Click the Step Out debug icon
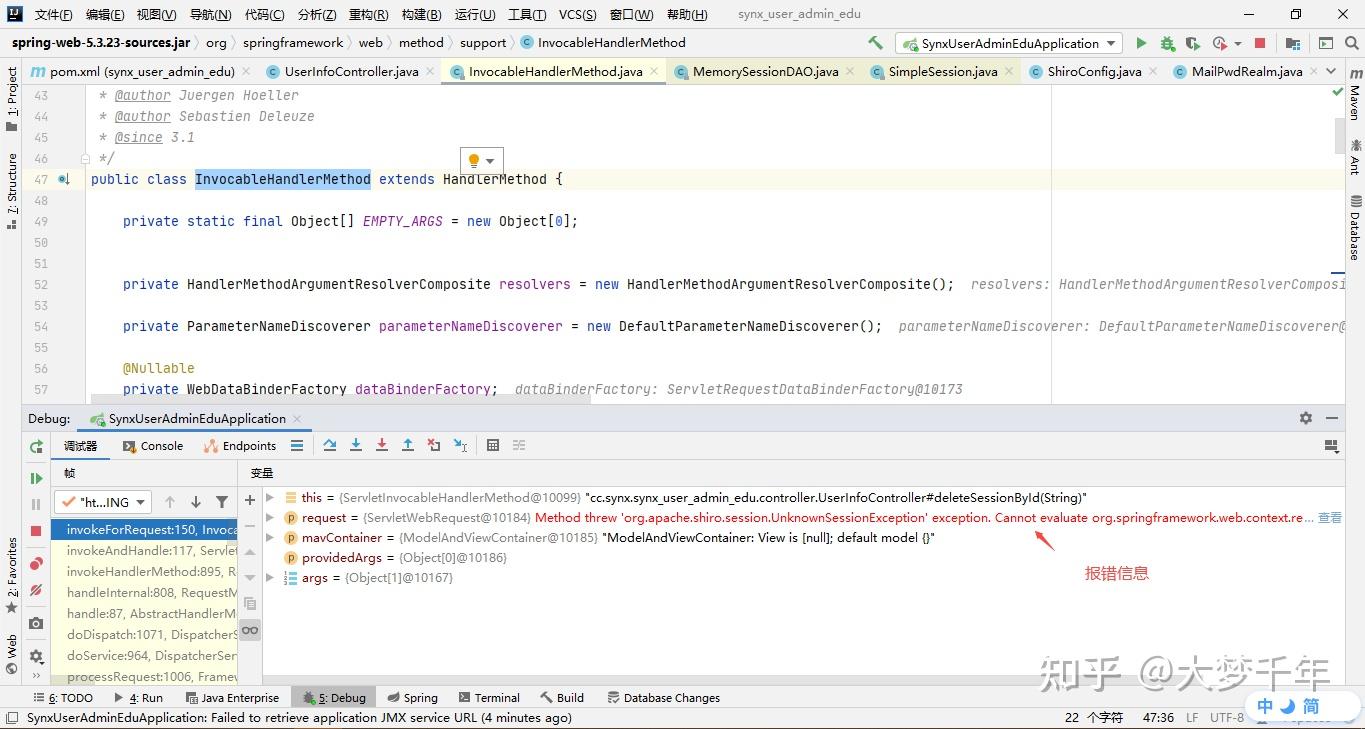The image size is (1365, 729). [408, 445]
